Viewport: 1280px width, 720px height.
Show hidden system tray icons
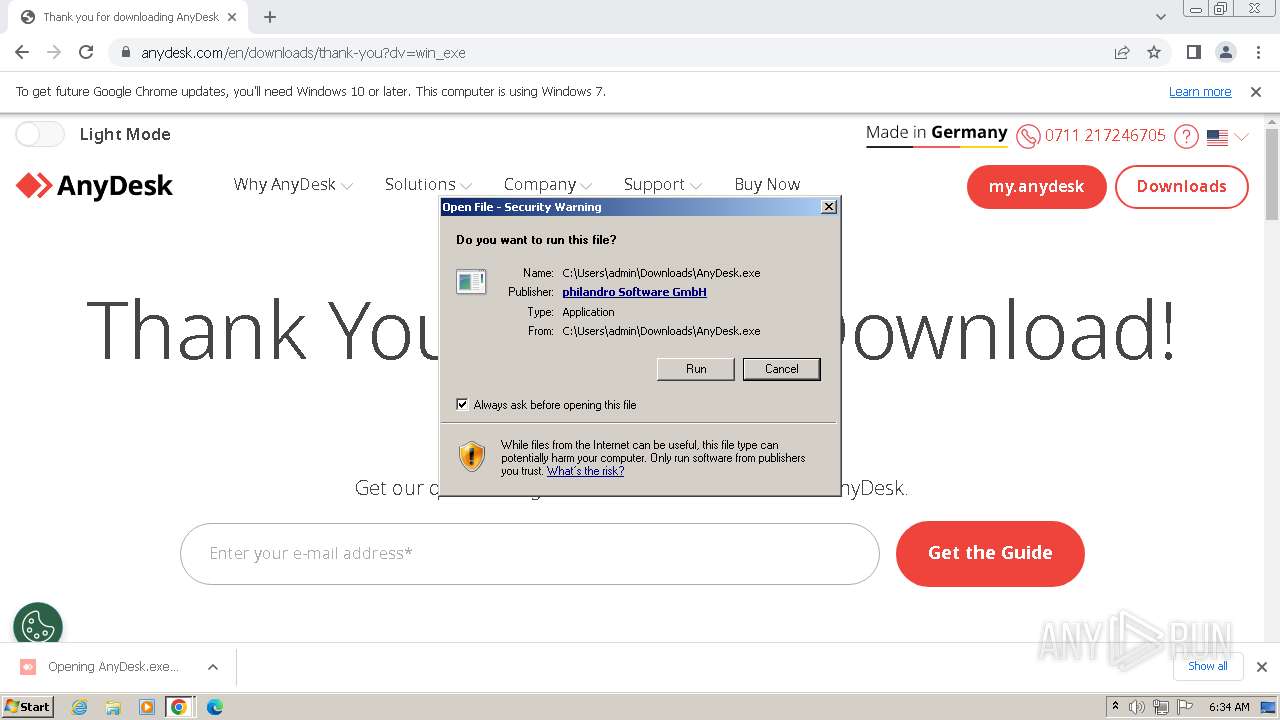pos(1115,706)
